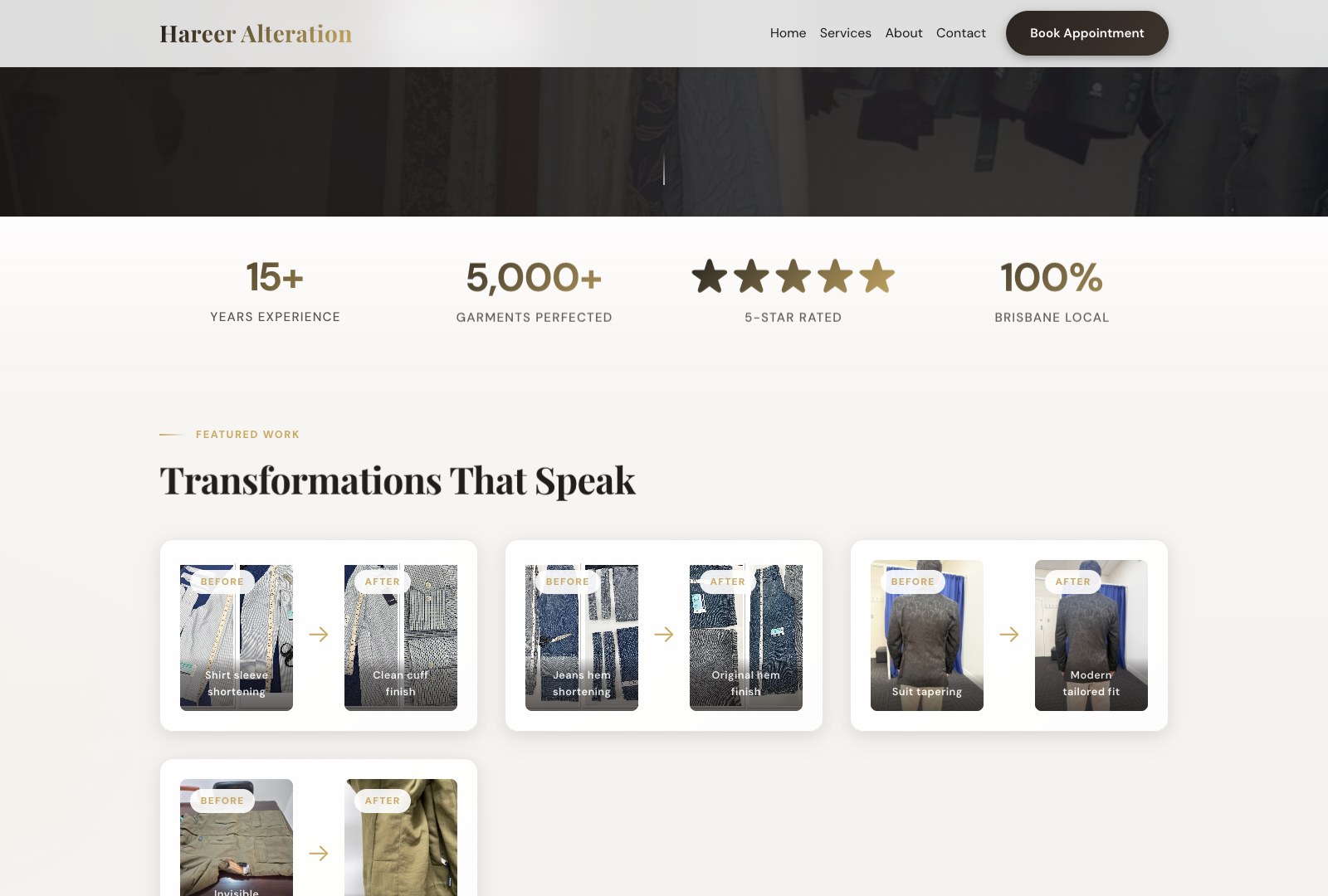Click the scroll indicator line in the hero image
This screenshot has width=1328, height=896.
point(664,168)
